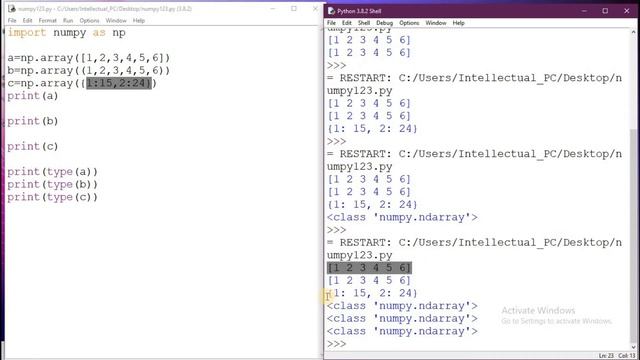Click line 'b=np.array((1,2,3,4,5,6))'
Screen dimensions: 640x360
click(x=89, y=71)
